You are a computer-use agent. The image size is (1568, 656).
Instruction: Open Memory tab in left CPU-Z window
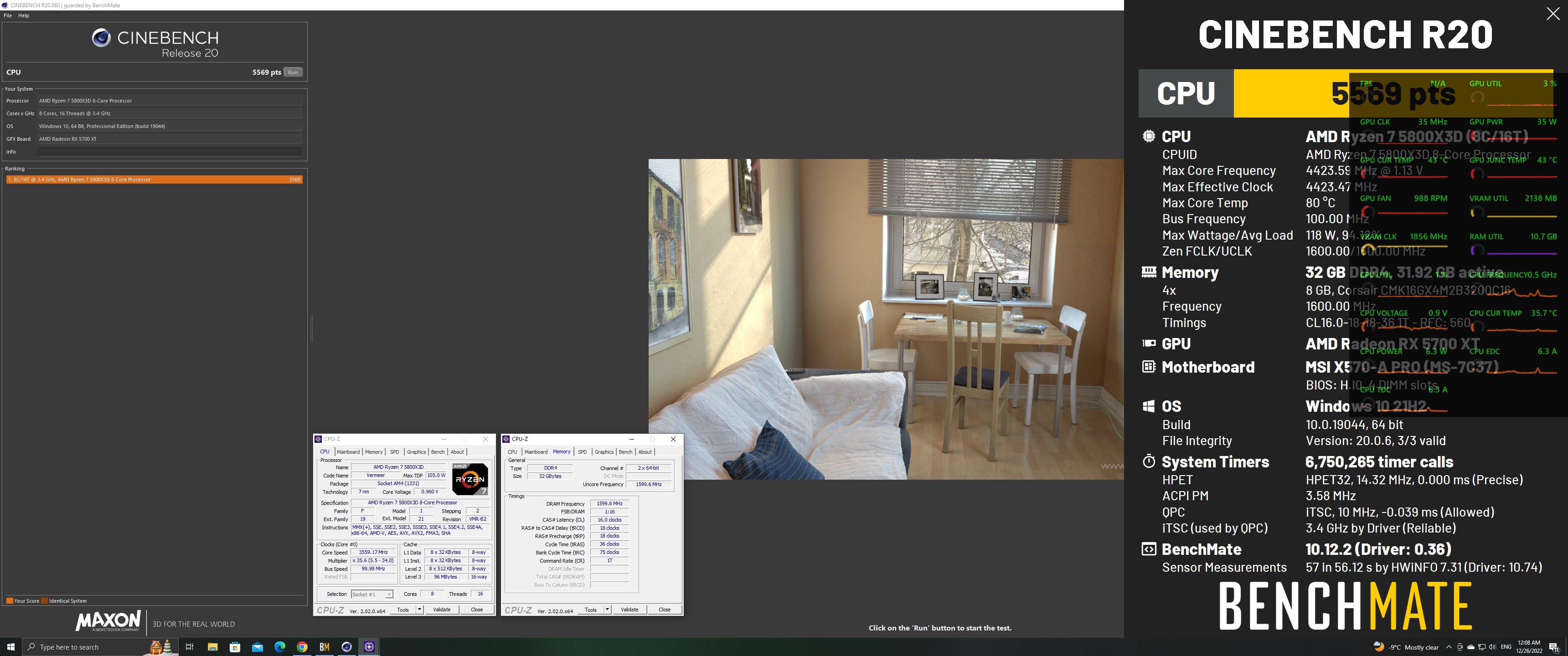click(374, 451)
